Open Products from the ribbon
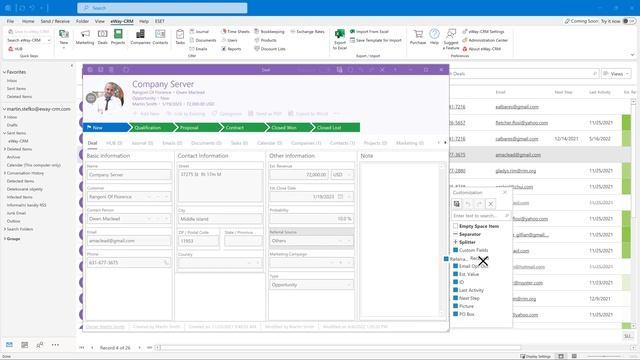The image size is (640, 360). [265, 40]
